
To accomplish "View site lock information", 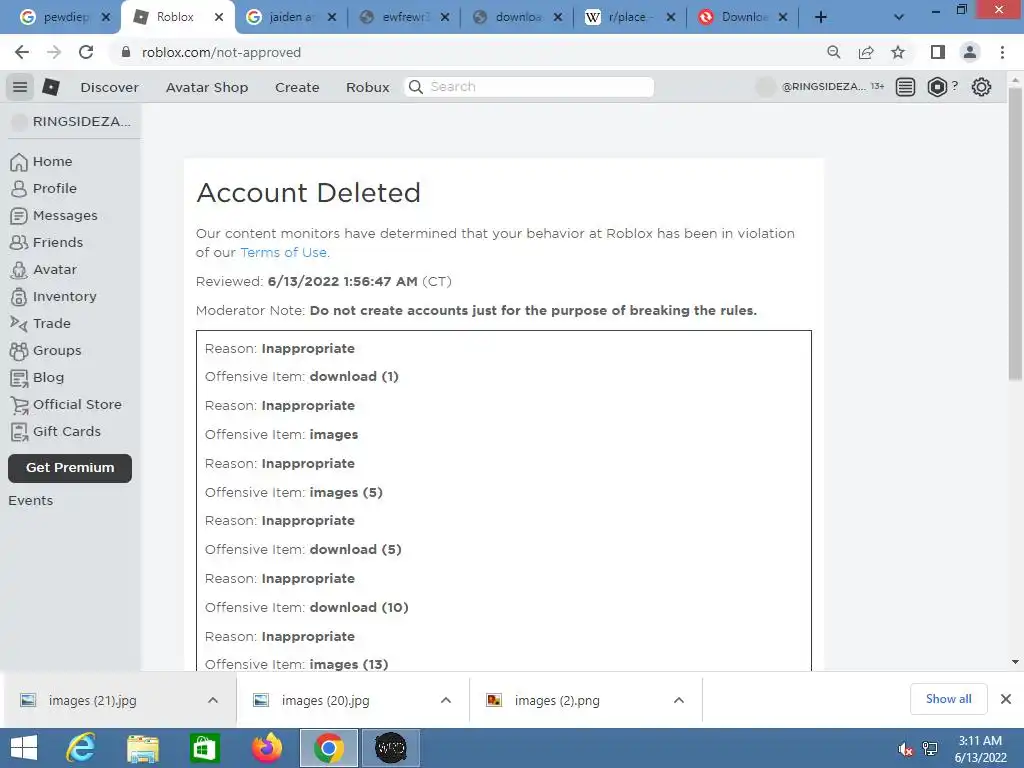I will tap(126, 52).
